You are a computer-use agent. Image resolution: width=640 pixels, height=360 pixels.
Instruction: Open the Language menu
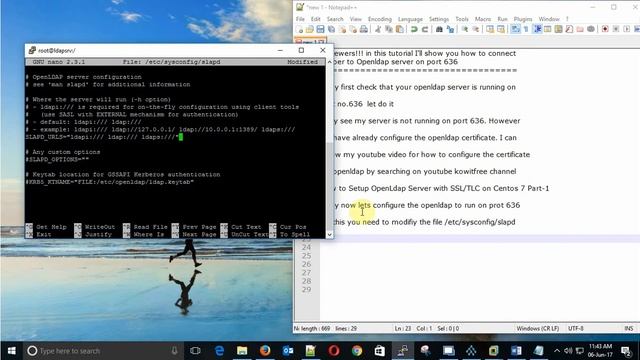click(410, 19)
